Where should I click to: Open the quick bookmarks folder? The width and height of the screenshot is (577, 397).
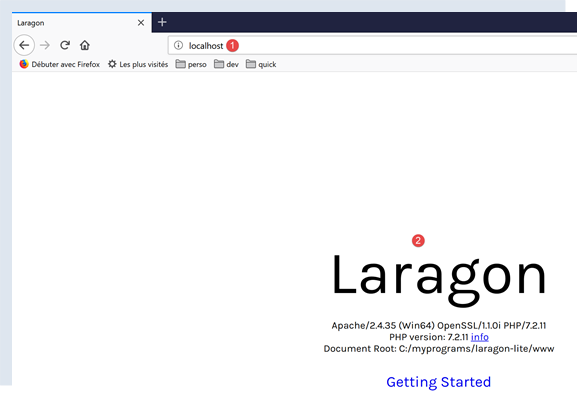(261, 64)
